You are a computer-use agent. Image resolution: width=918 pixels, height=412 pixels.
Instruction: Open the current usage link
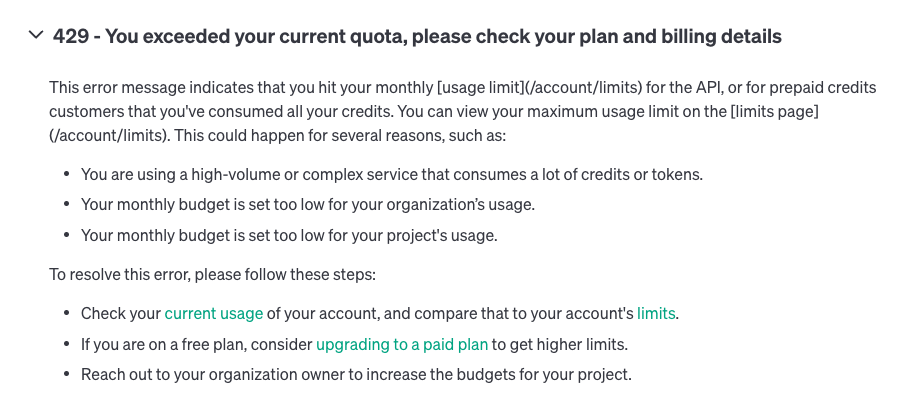(213, 313)
